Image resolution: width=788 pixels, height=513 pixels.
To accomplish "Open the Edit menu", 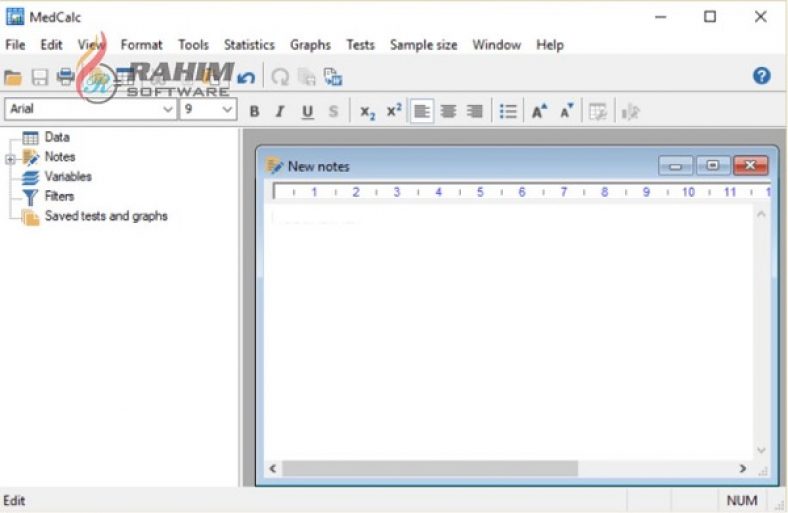I will point(51,45).
